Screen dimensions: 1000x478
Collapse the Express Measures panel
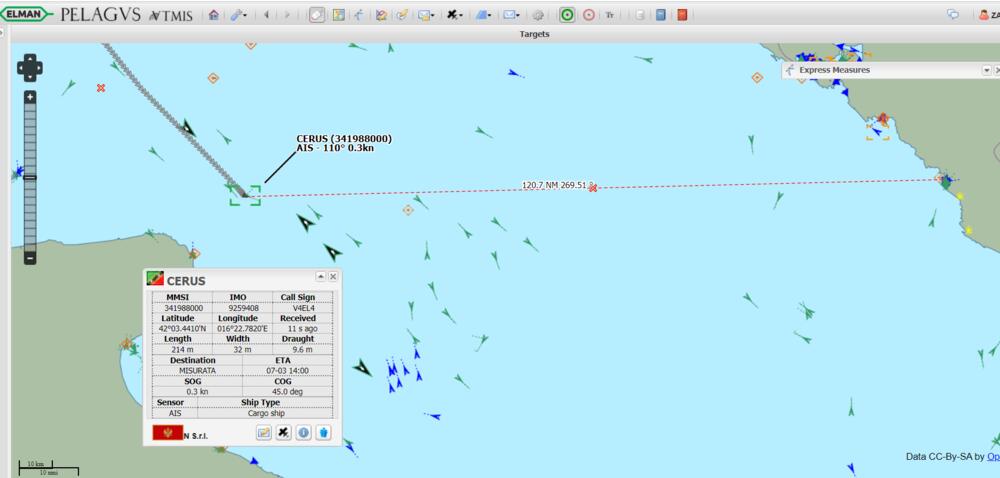[986, 70]
